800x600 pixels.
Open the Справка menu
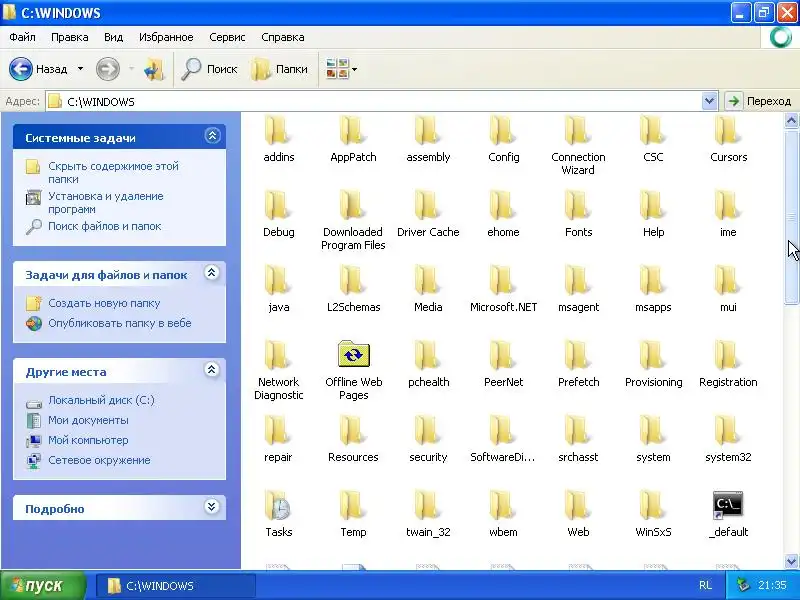[283, 37]
